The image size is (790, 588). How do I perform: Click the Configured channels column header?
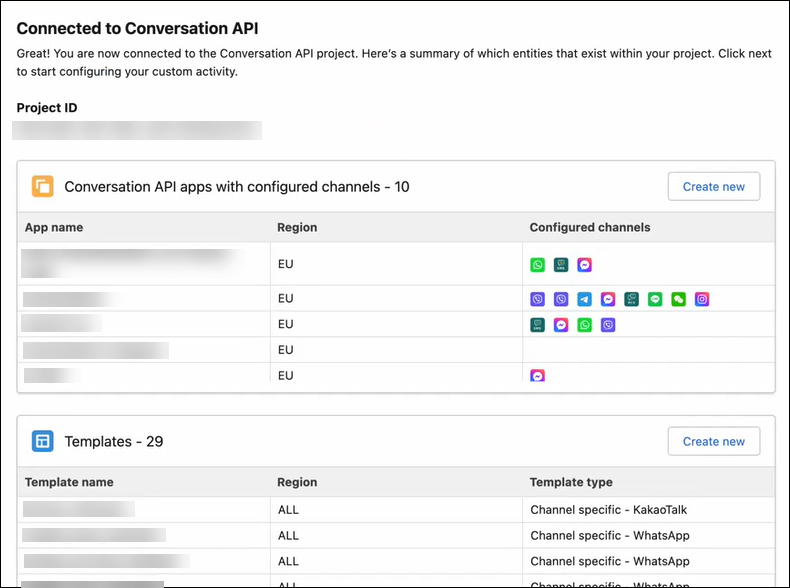[x=589, y=227]
